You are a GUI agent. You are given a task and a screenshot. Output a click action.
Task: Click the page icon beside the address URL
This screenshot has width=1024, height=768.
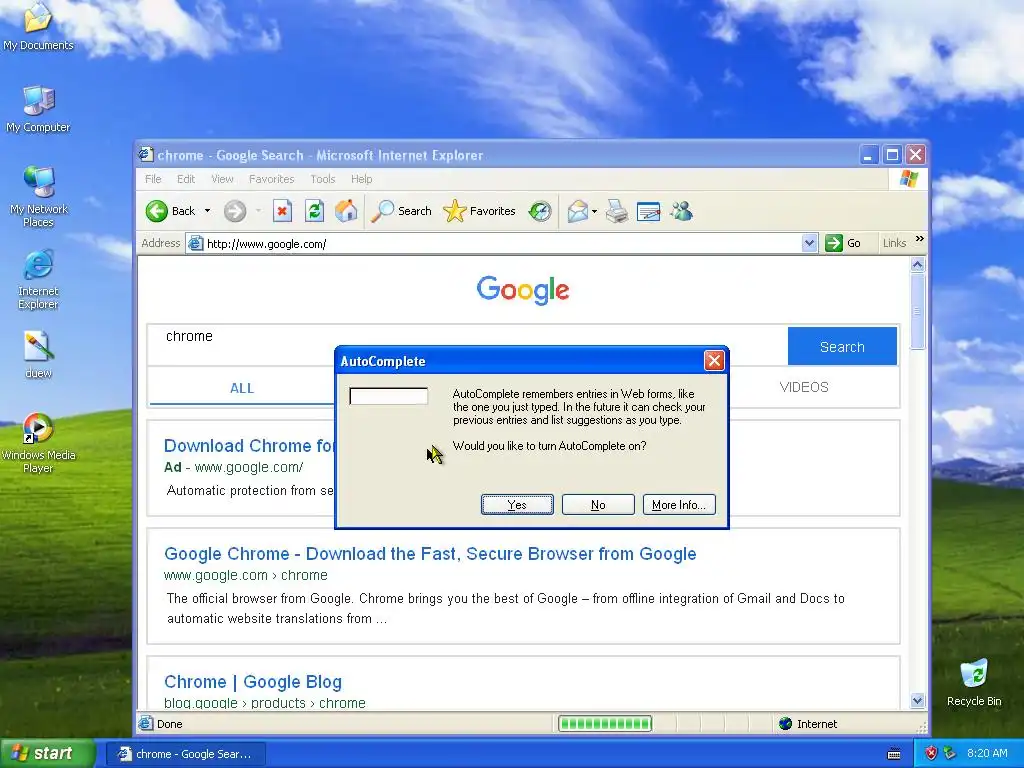pos(195,244)
